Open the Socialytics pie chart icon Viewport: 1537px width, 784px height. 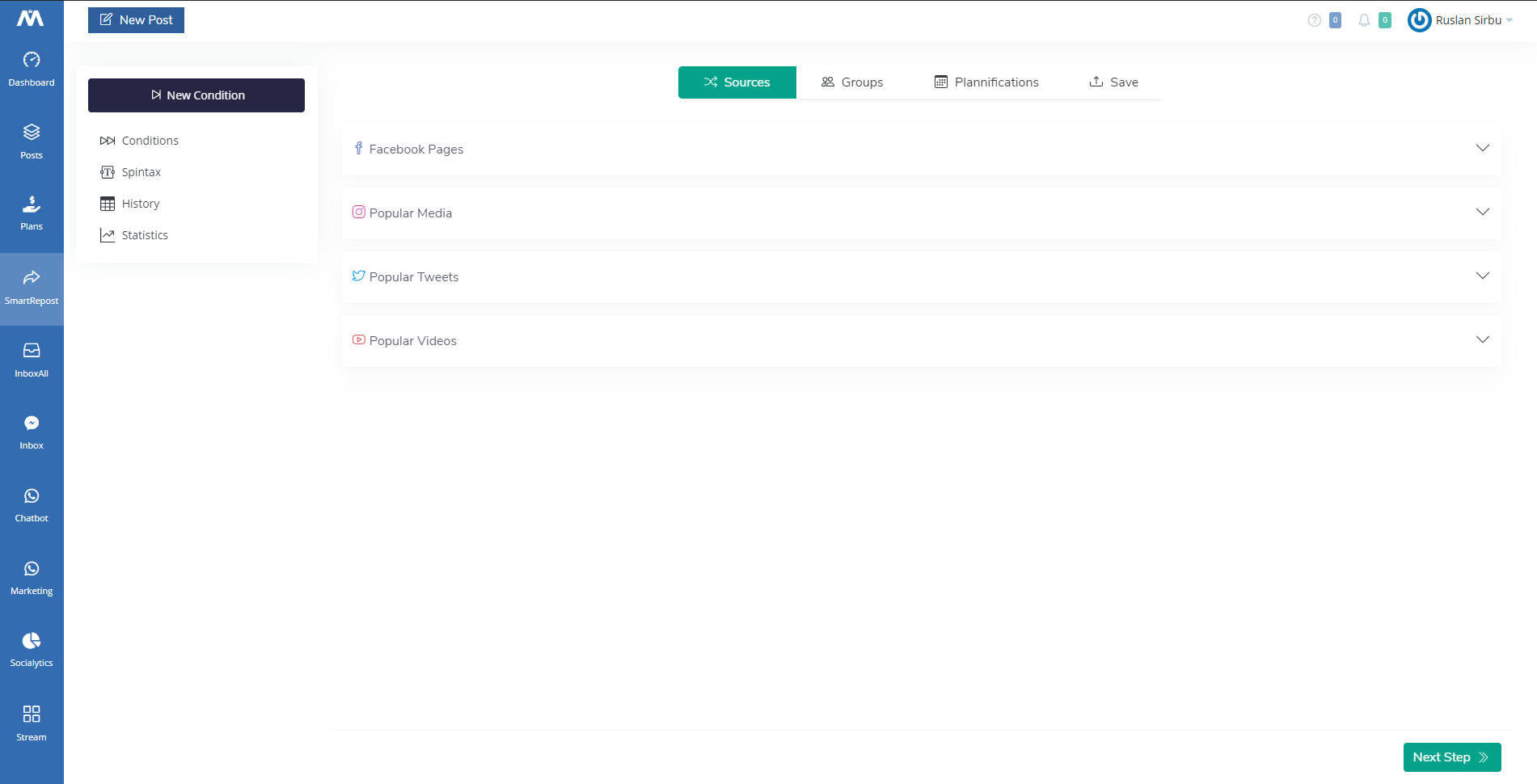coord(32,640)
